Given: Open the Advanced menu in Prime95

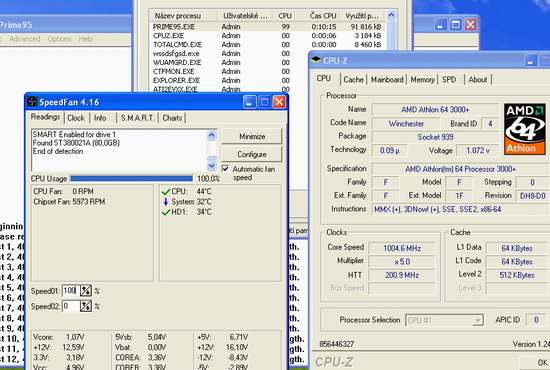Looking at the screenshot, I should pyautogui.click(x=25, y=39).
